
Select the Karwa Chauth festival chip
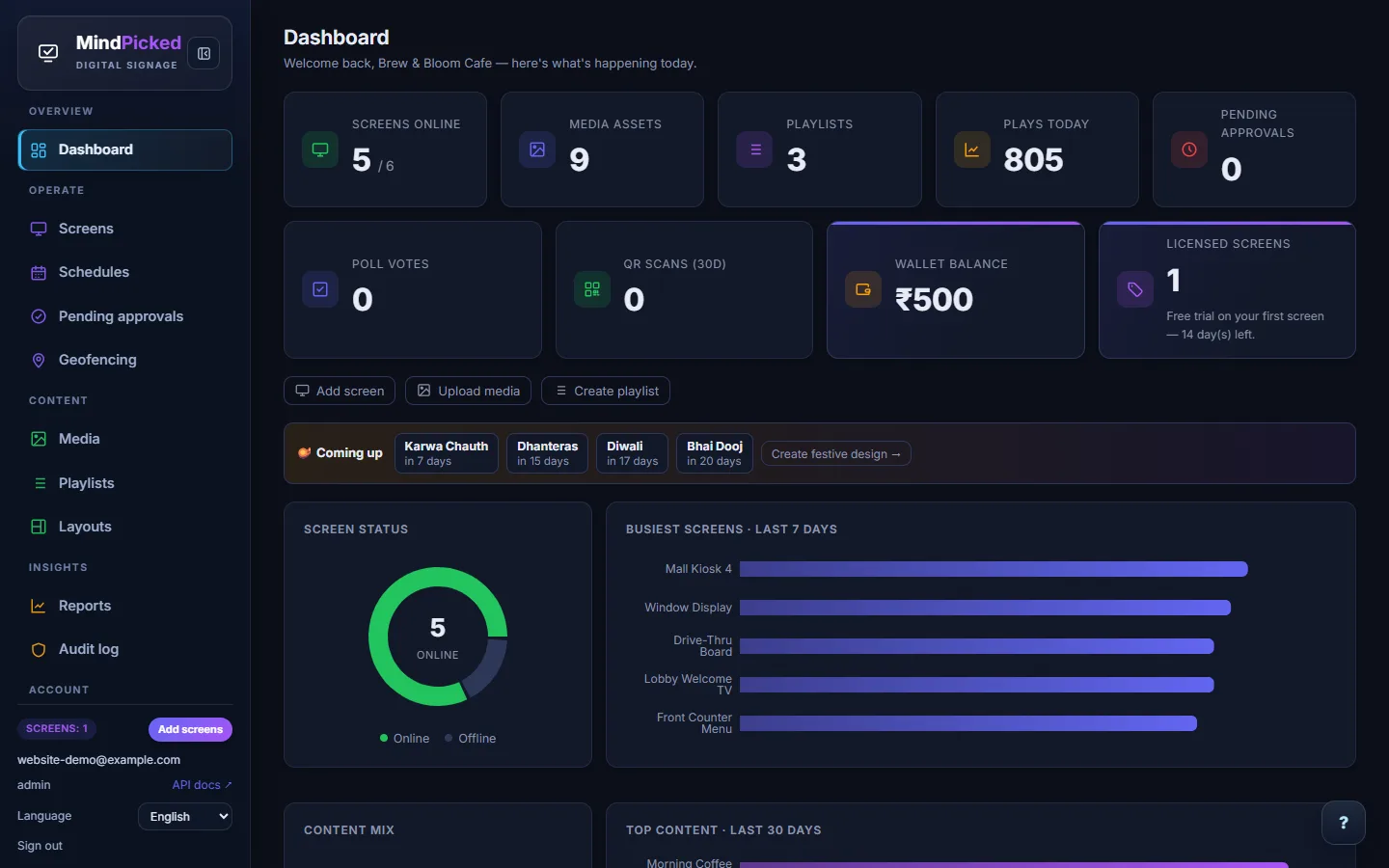coord(447,453)
